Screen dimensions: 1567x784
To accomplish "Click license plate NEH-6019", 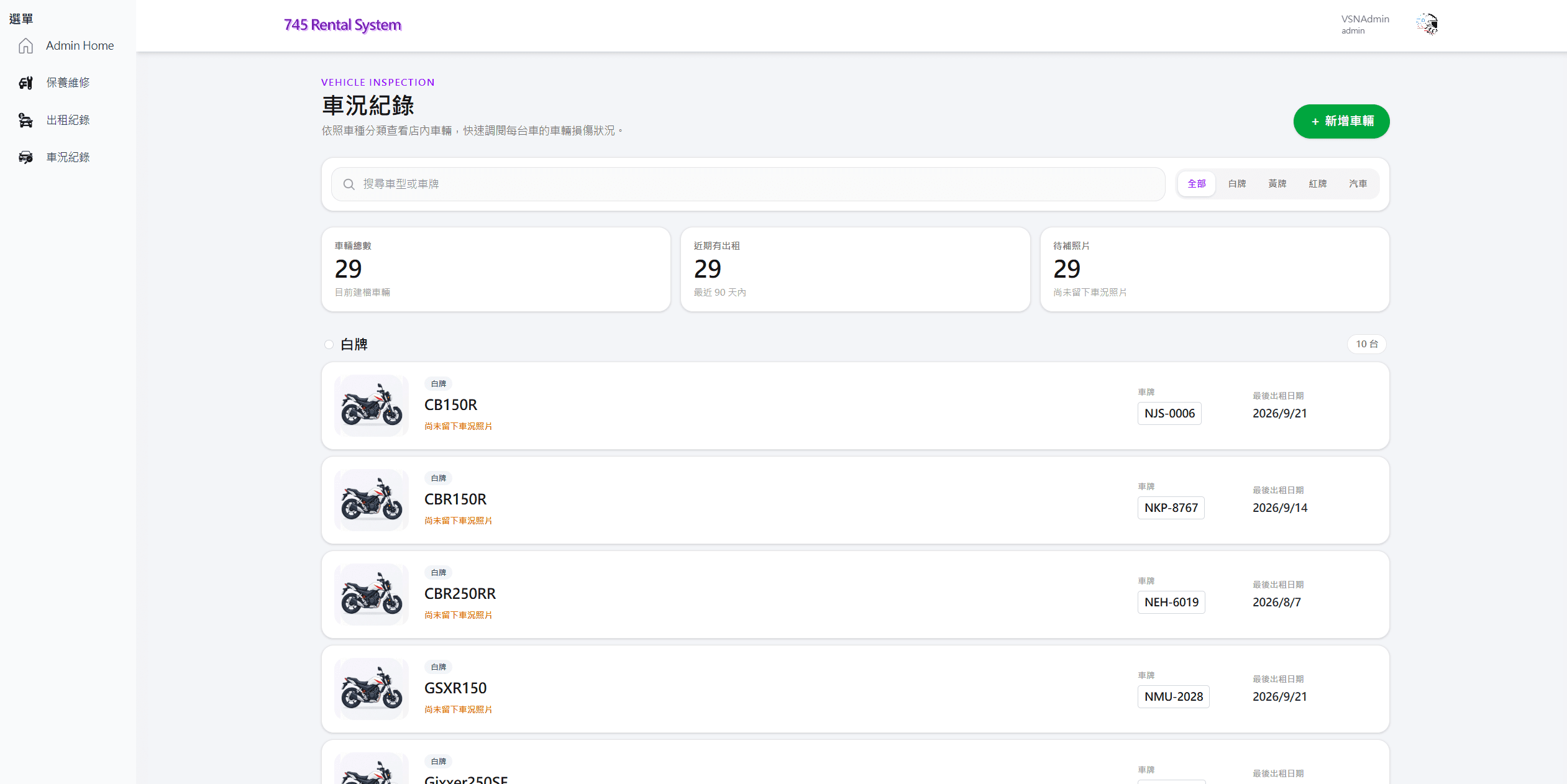I will tap(1171, 603).
